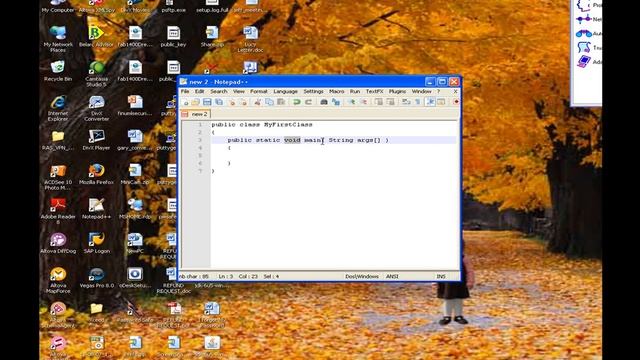
Task: Open the Macro menu
Action: (336, 91)
